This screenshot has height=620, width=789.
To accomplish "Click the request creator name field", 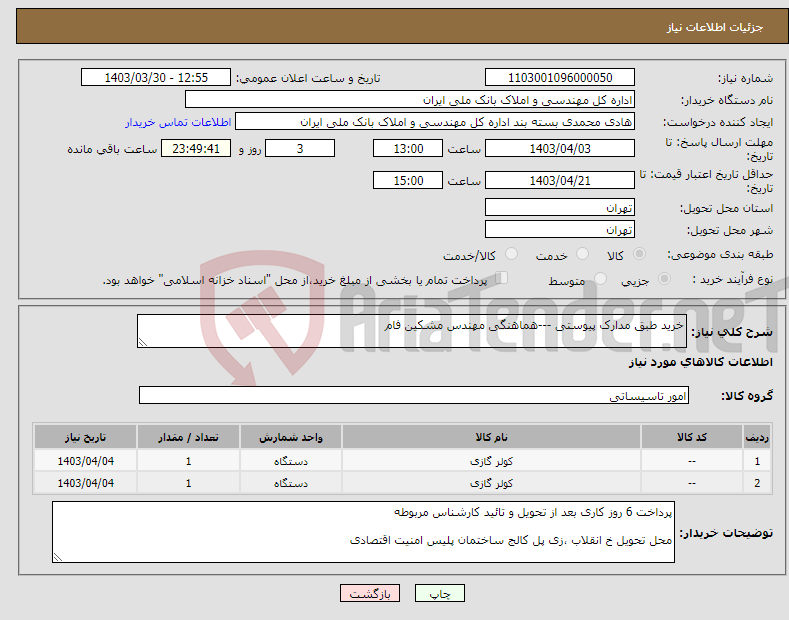I will [435, 122].
